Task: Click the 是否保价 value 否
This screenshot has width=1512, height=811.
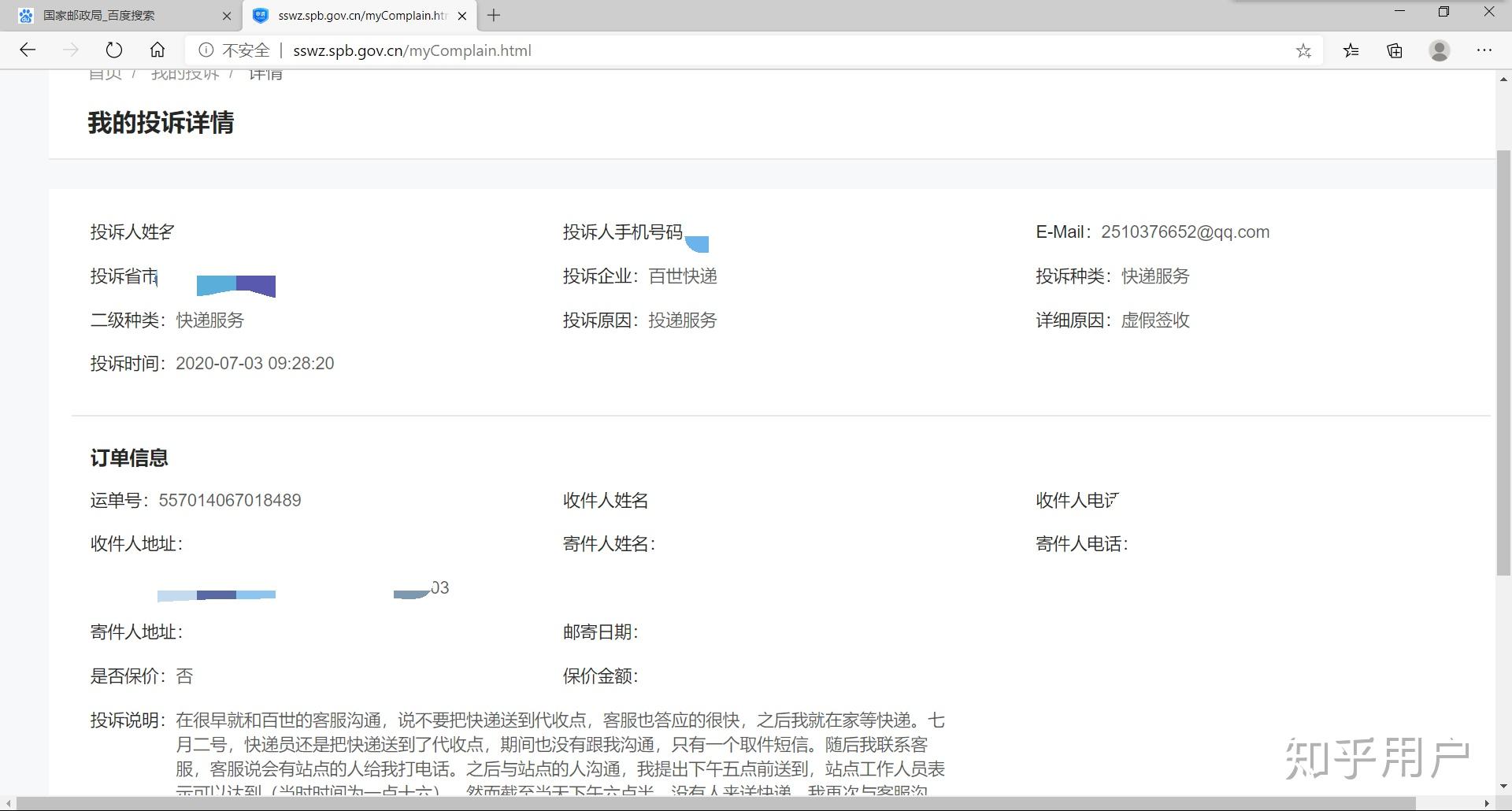Action: [x=184, y=676]
